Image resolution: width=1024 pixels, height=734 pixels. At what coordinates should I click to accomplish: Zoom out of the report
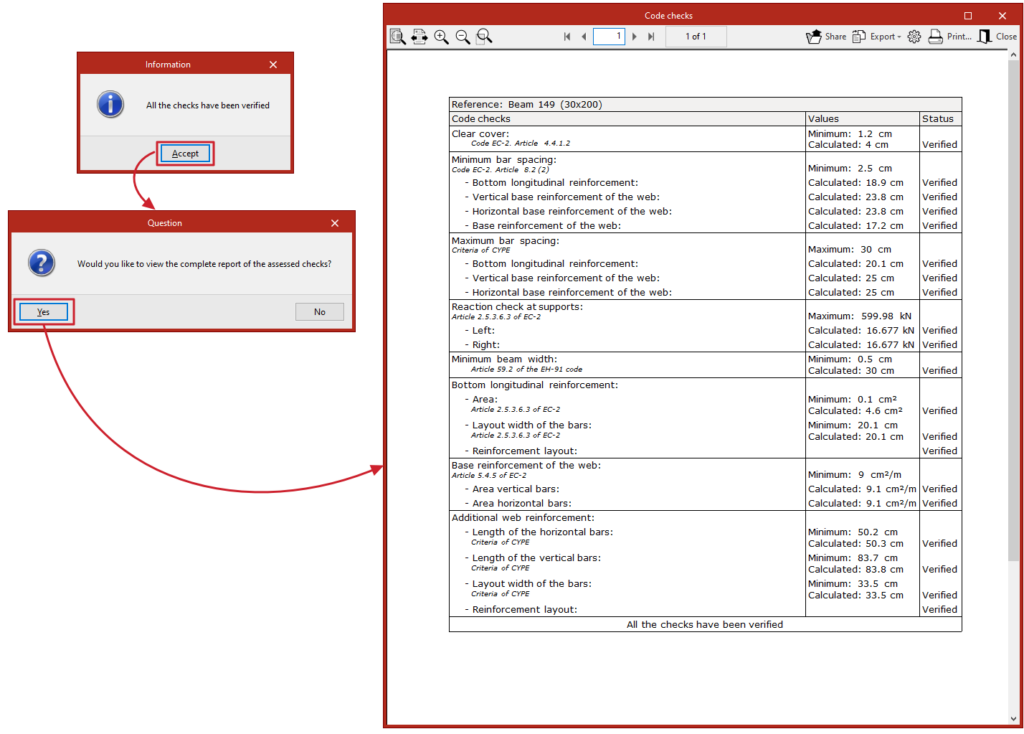point(462,37)
